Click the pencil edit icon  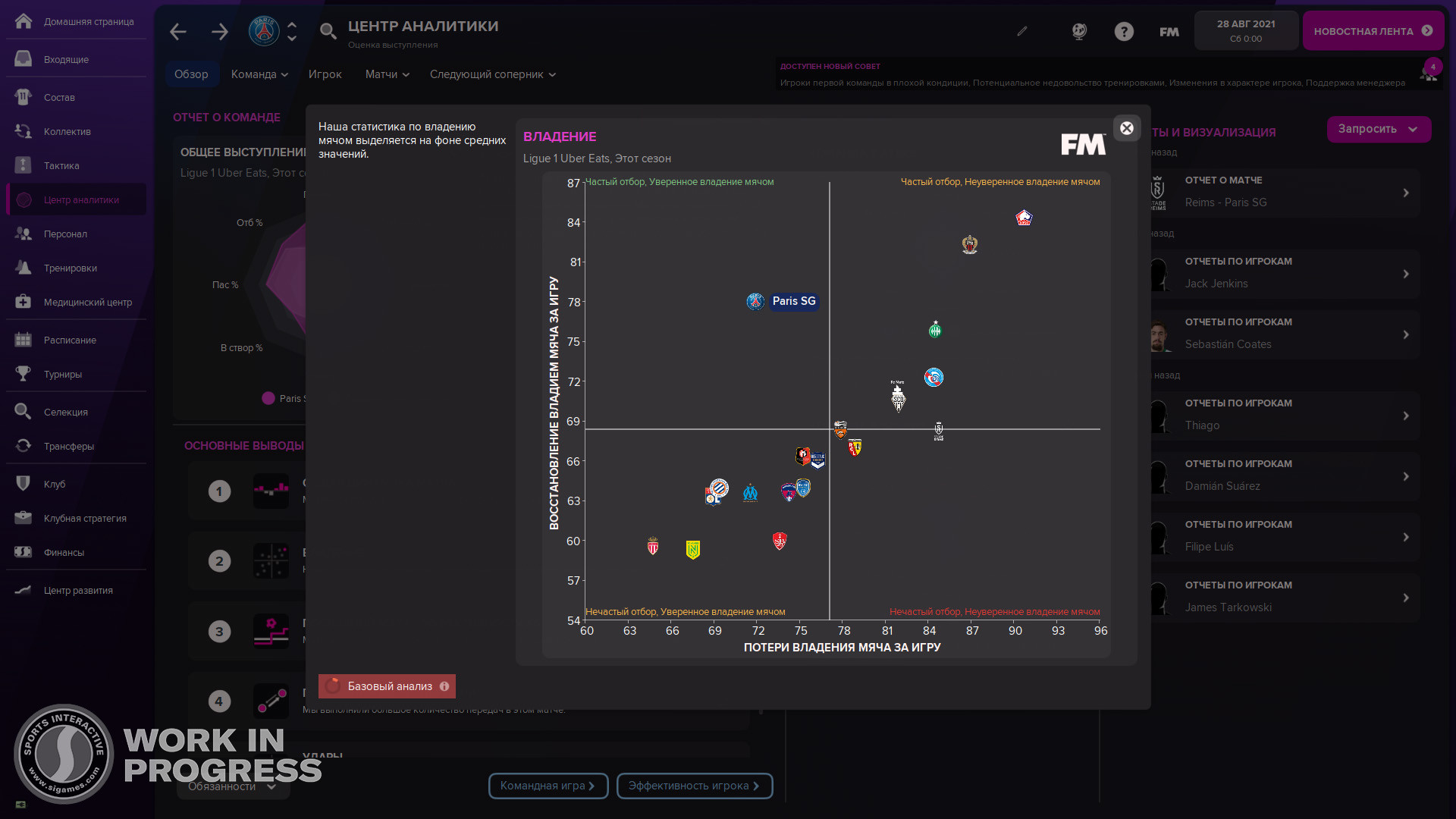1022,31
